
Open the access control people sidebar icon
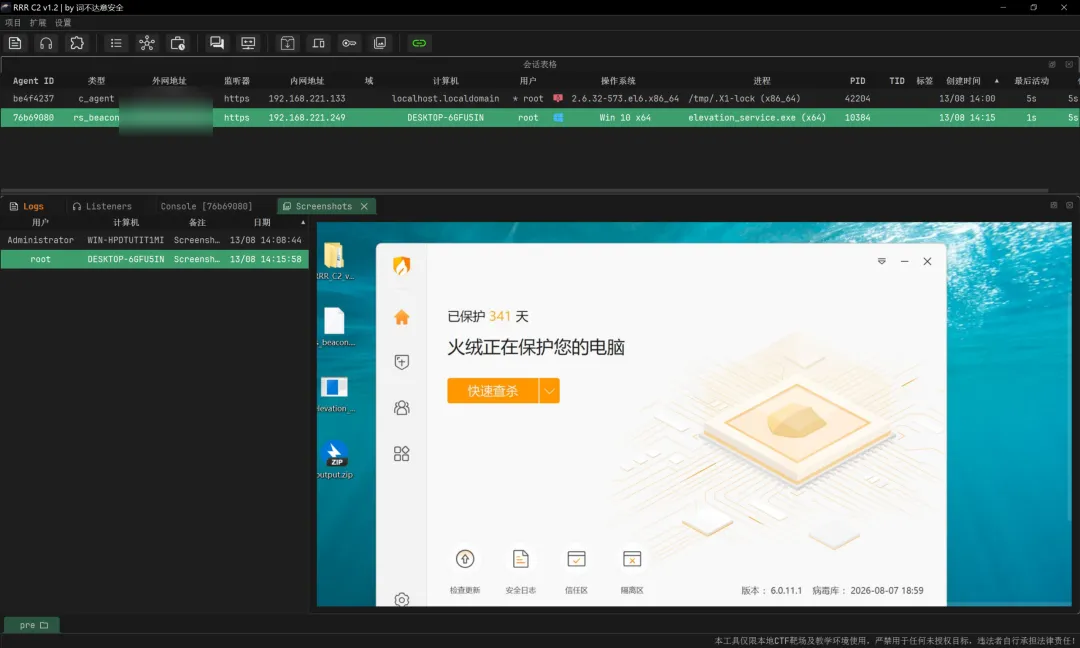click(x=402, y=408)
